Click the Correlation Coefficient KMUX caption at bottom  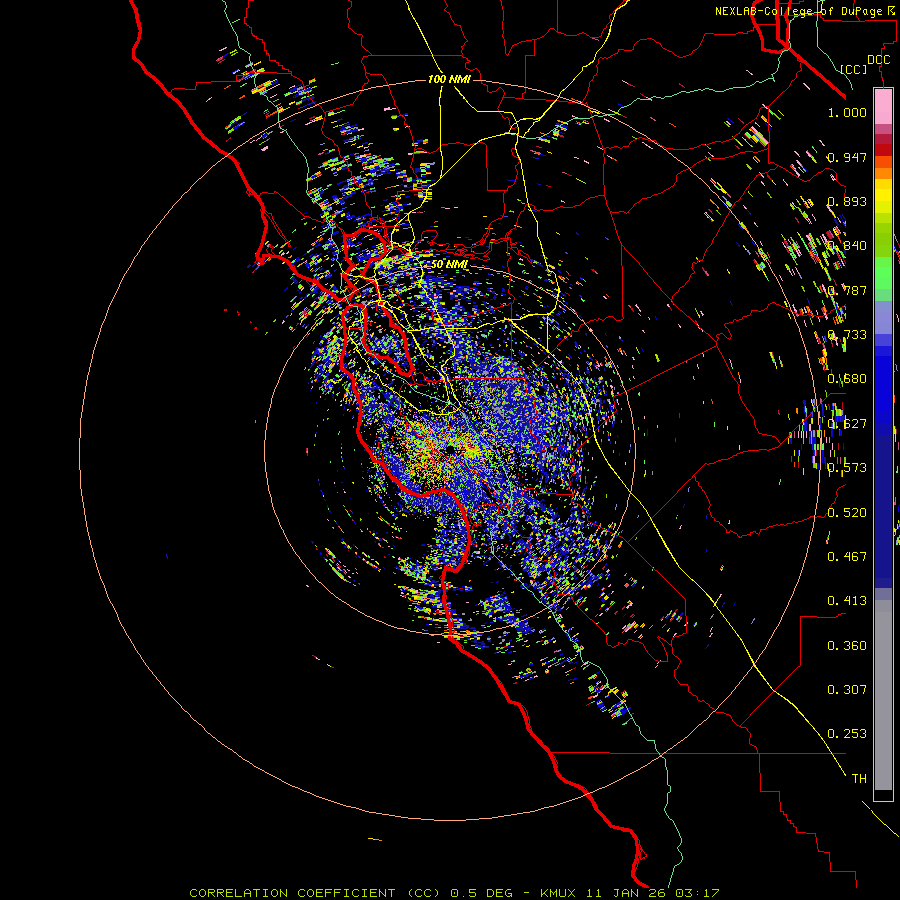click(454, 893)
